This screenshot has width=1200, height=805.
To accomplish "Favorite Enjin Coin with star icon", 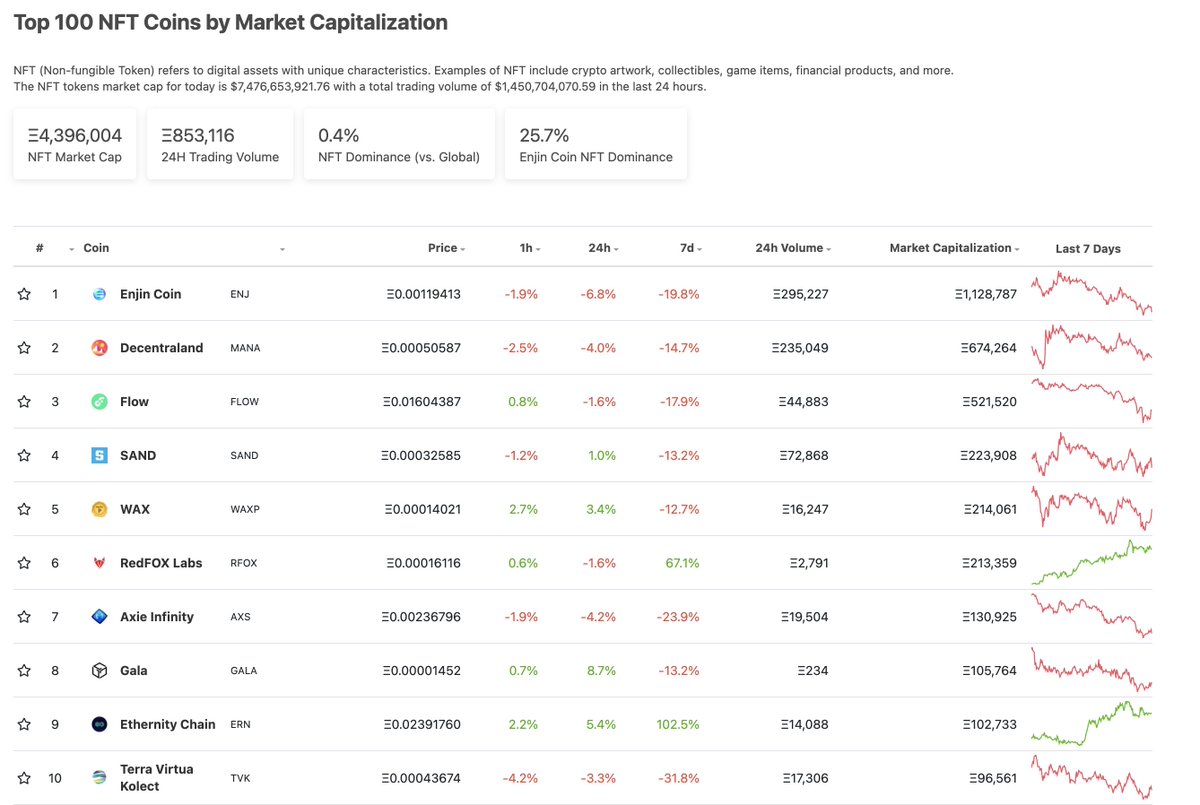I will click(24, 294).
